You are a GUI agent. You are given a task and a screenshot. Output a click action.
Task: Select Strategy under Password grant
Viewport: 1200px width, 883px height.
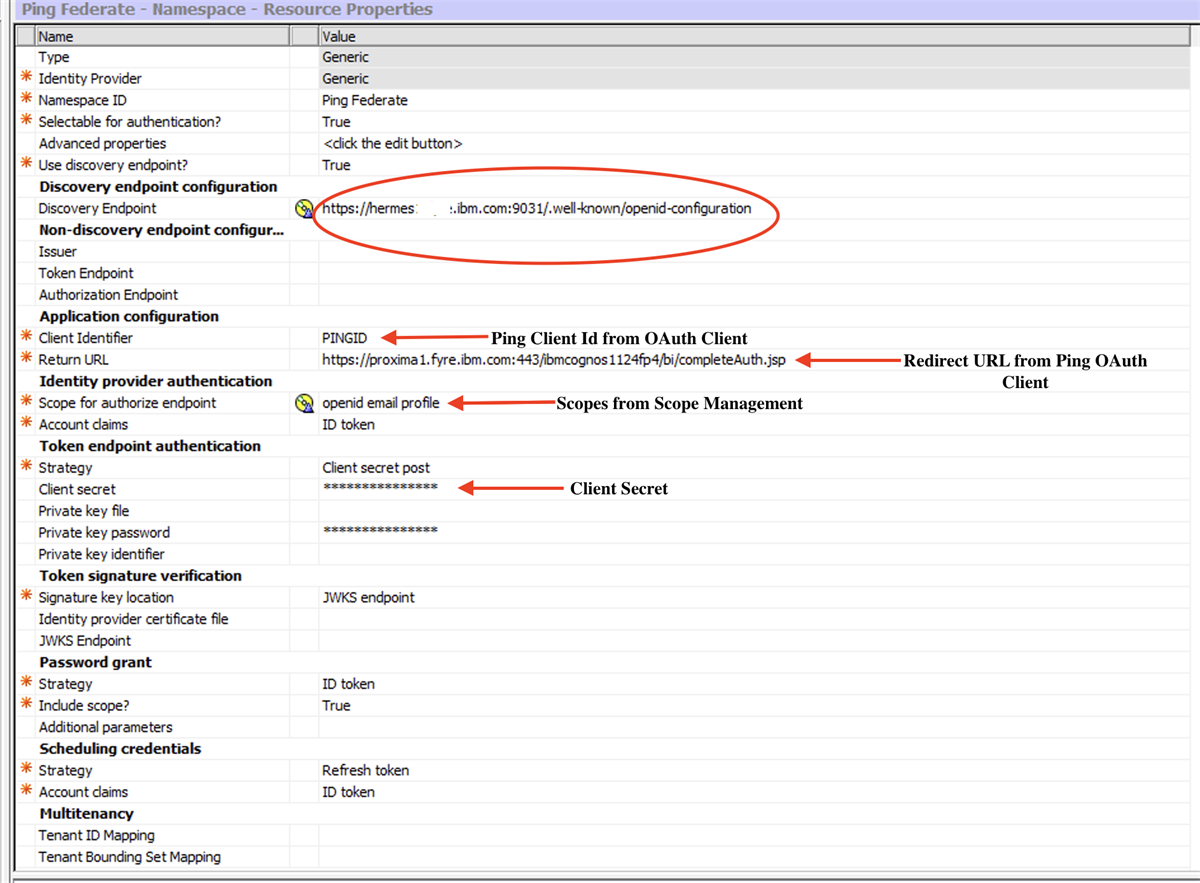pyautogui.click(x=65, y=684)
